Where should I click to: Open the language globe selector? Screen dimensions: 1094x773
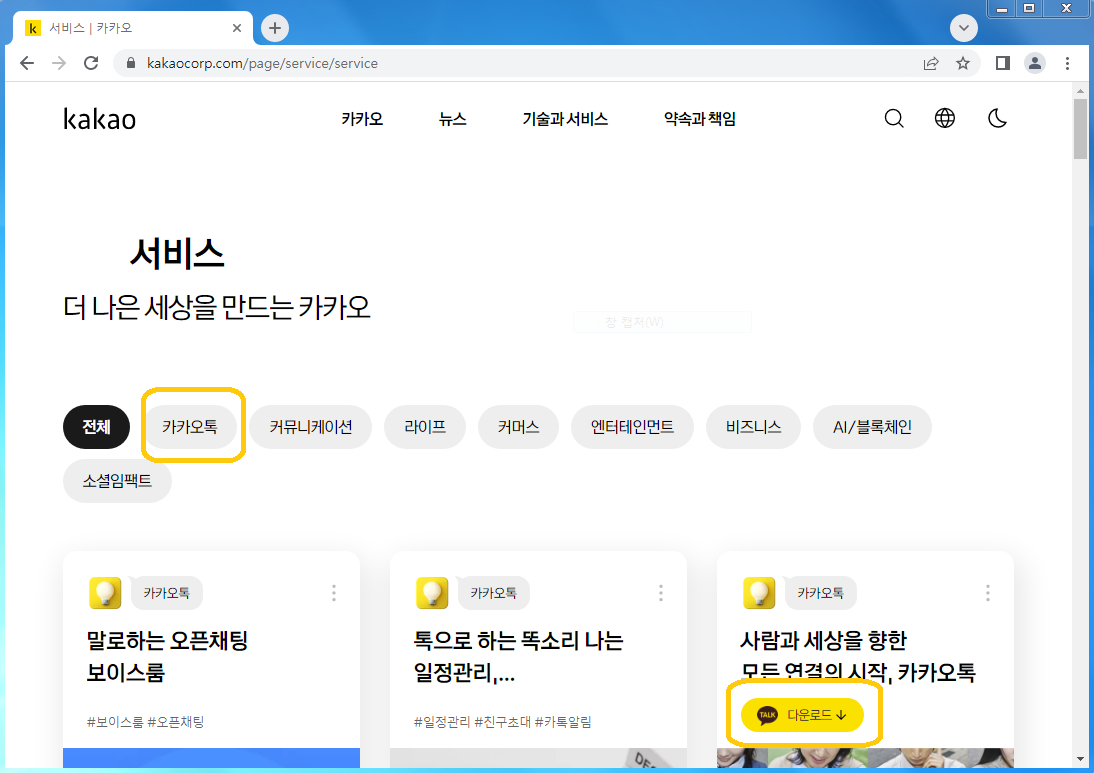coord(945,119)
